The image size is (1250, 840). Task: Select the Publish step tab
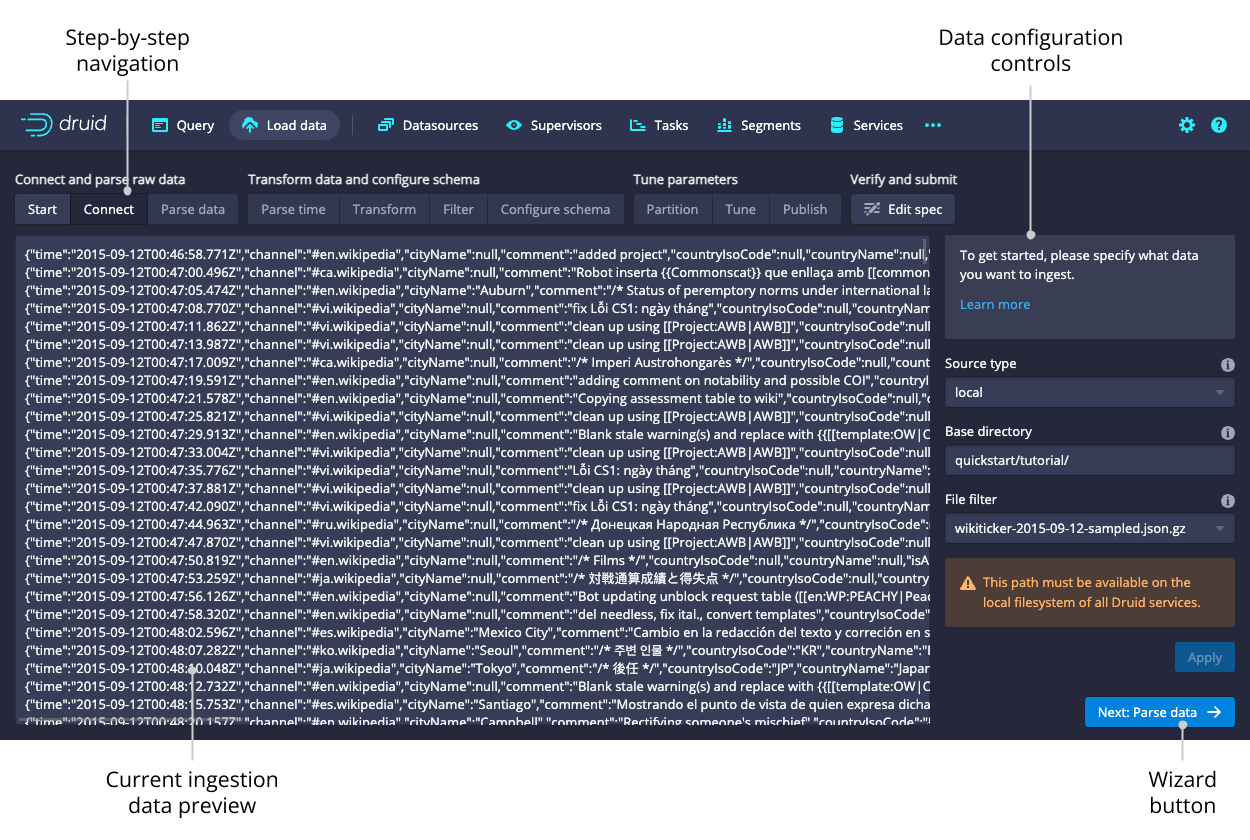(x=805, y=209)
